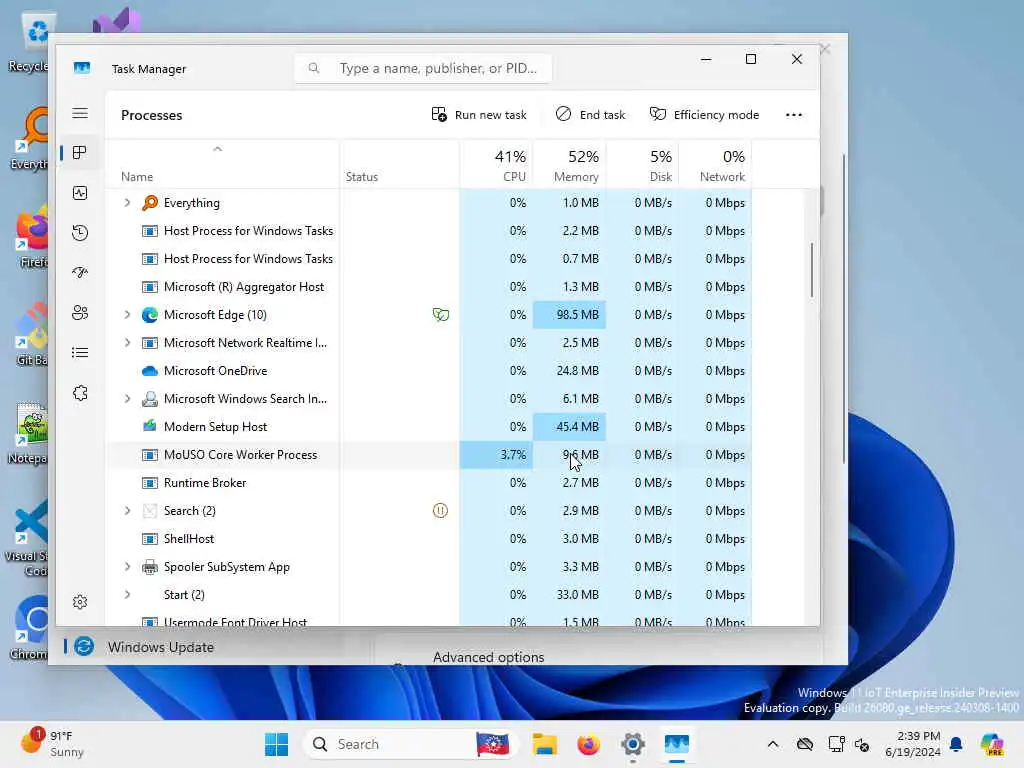1024x768 pixels.
Task: Select the Microsoft Edge browser icon
Action: (x=150, y=315)
